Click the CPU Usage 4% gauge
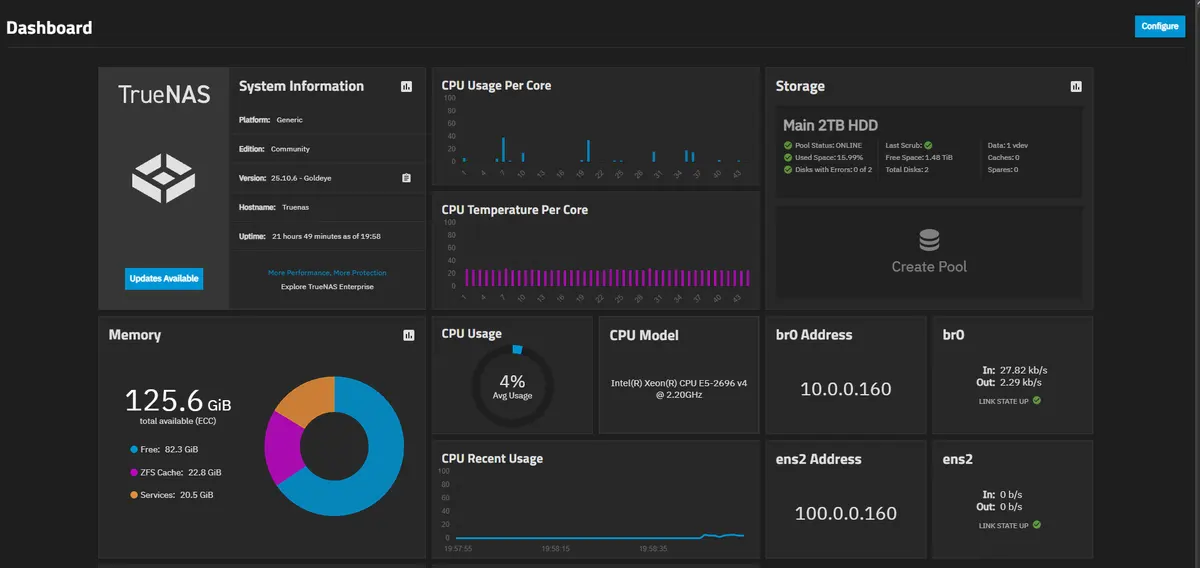This screenshot has width=1200, height=568. click(512, 386)
